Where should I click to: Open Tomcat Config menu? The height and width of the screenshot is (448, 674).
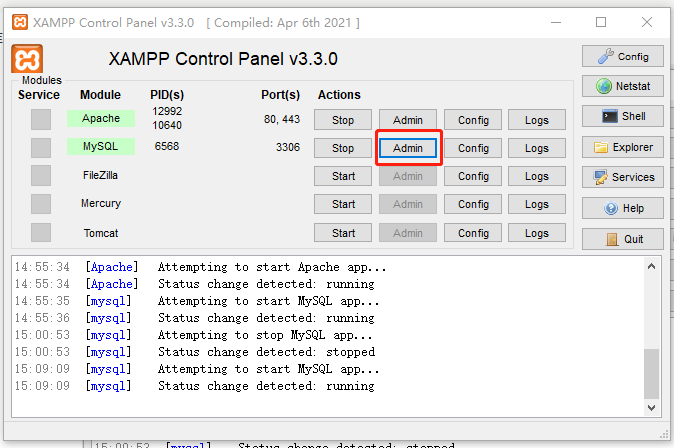[x=473, y=233]
